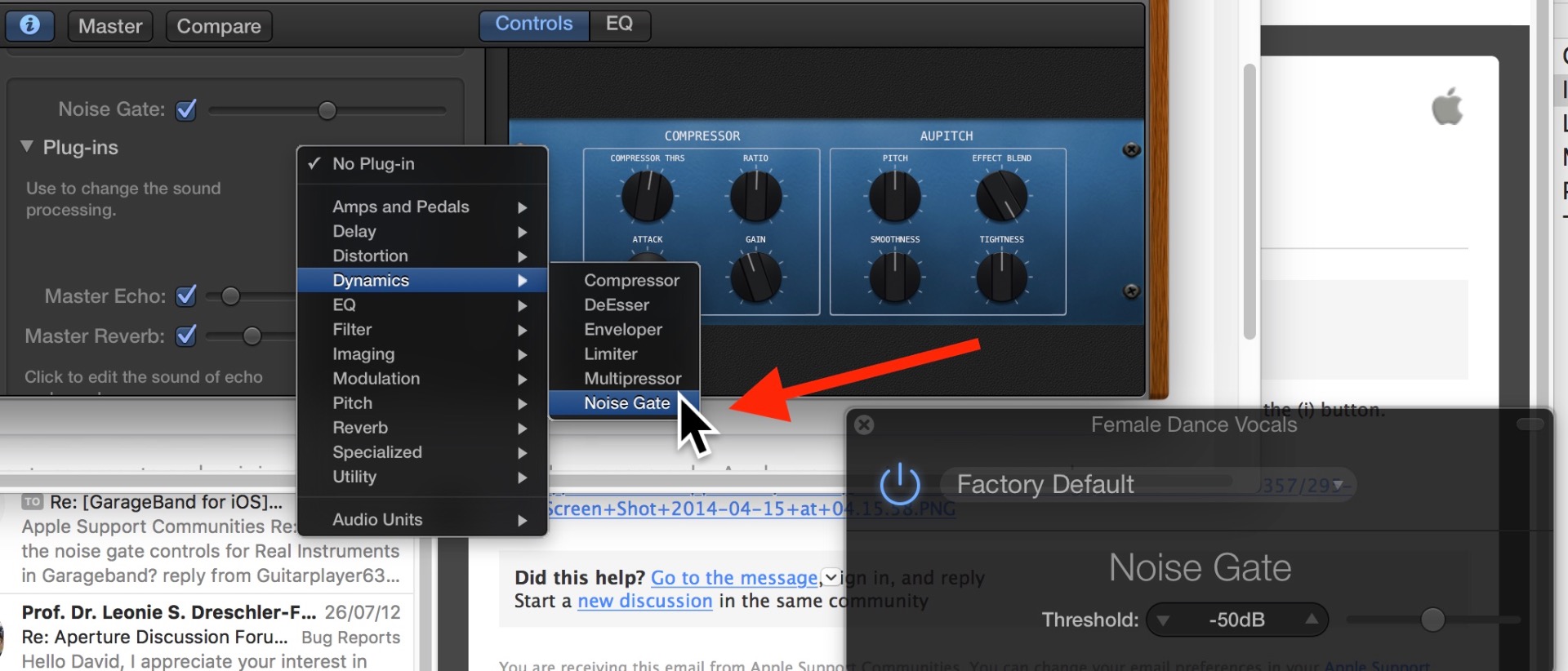Adjust the Tightness knob
1568x671 pixels.
pos(1002,277)
